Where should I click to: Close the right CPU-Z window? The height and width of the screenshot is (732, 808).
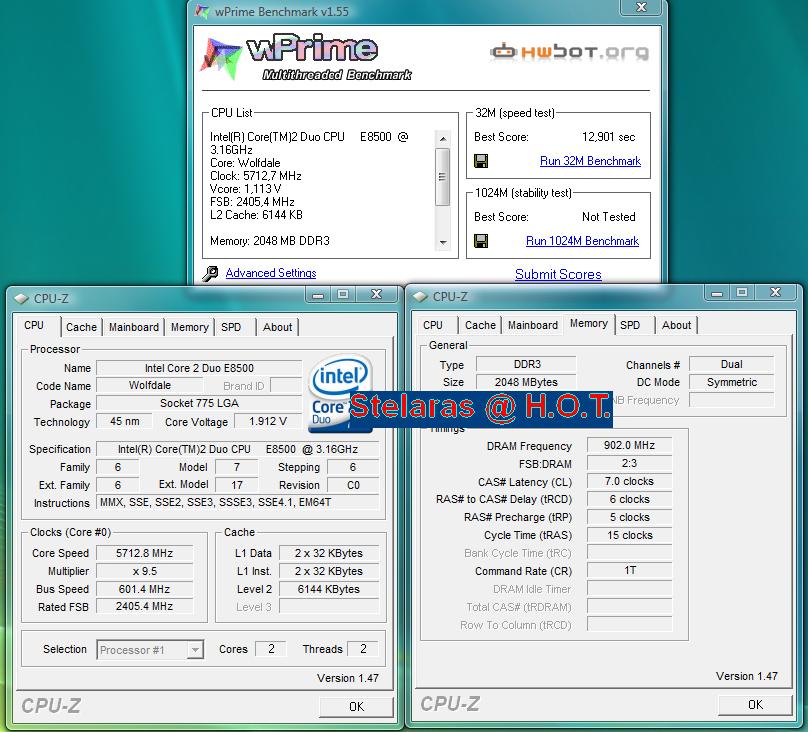[x=776, y=293]
